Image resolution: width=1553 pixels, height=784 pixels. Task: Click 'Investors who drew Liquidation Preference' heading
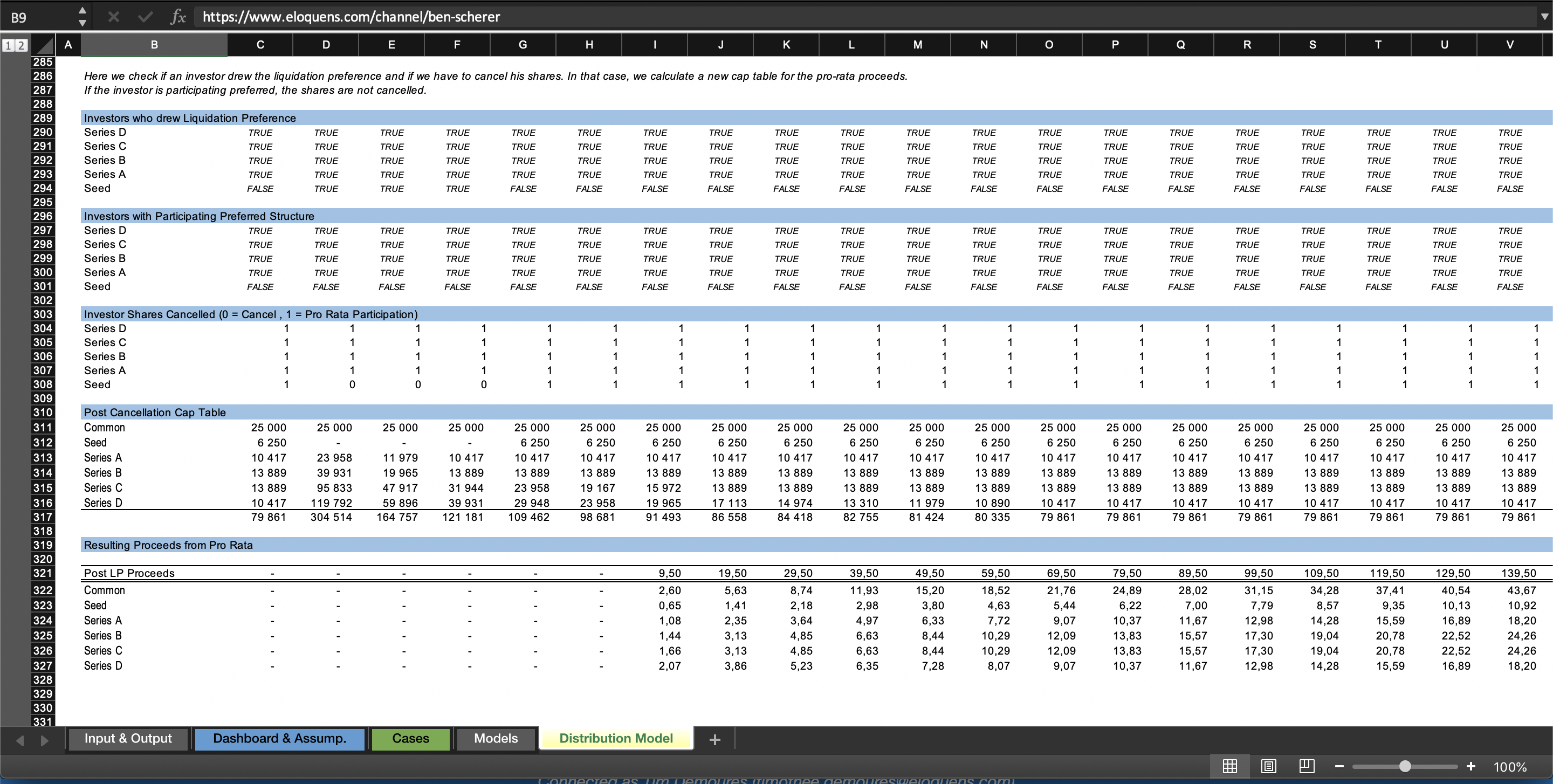coord(190,118)
